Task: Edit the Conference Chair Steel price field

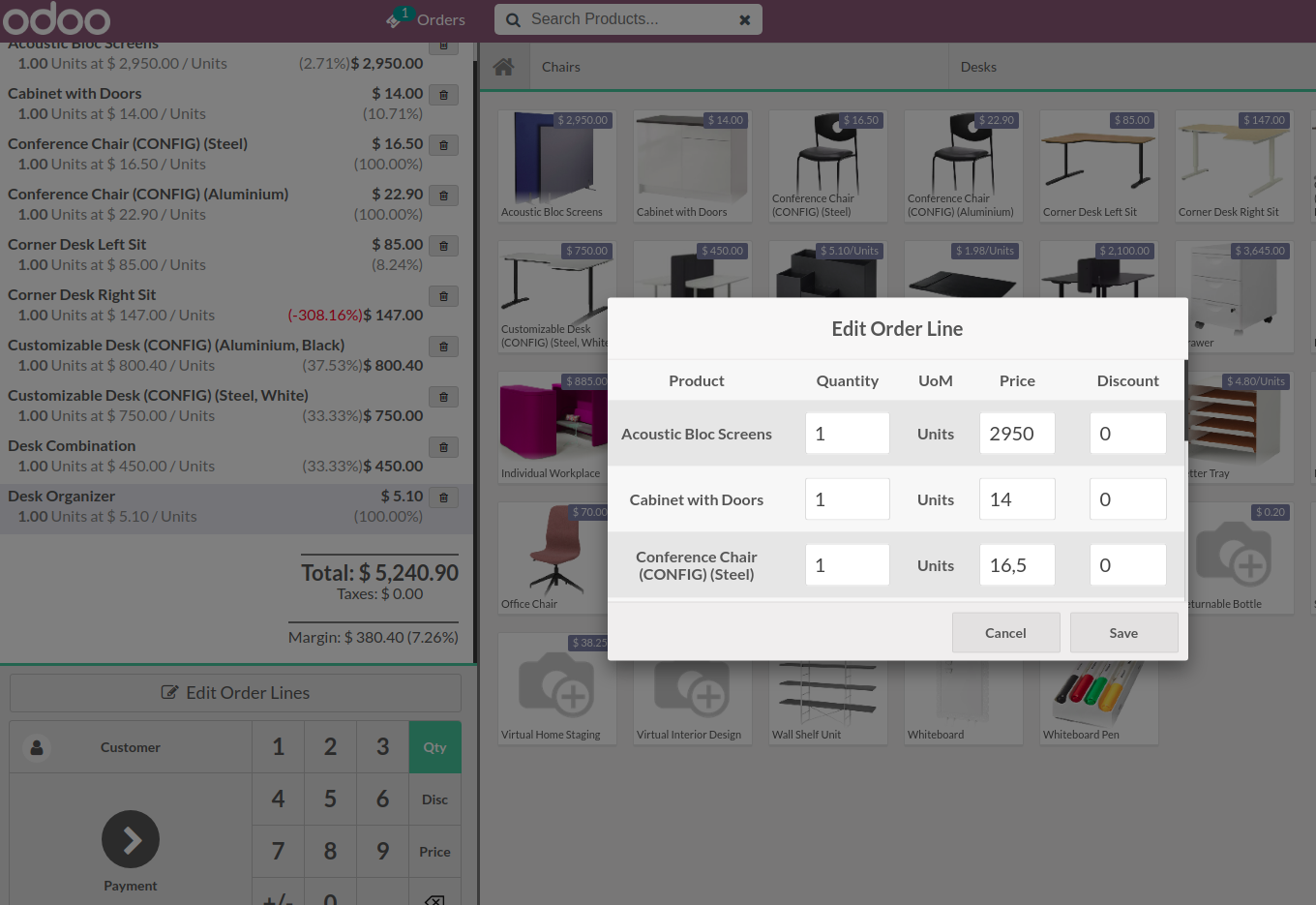Action: click(1017, 564)
